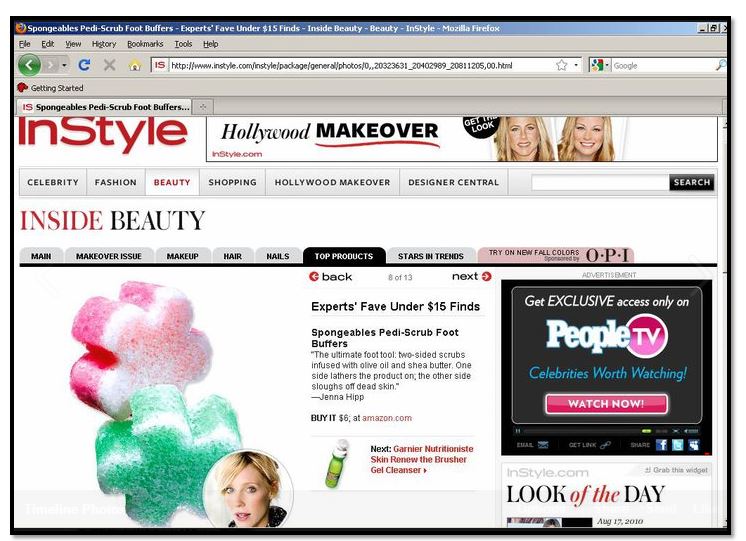Image resolution: width=746 pixels, height=541 pixels.
Task: Open Hollywood Makeover in the navigation bar
Action: click(332, 182)
